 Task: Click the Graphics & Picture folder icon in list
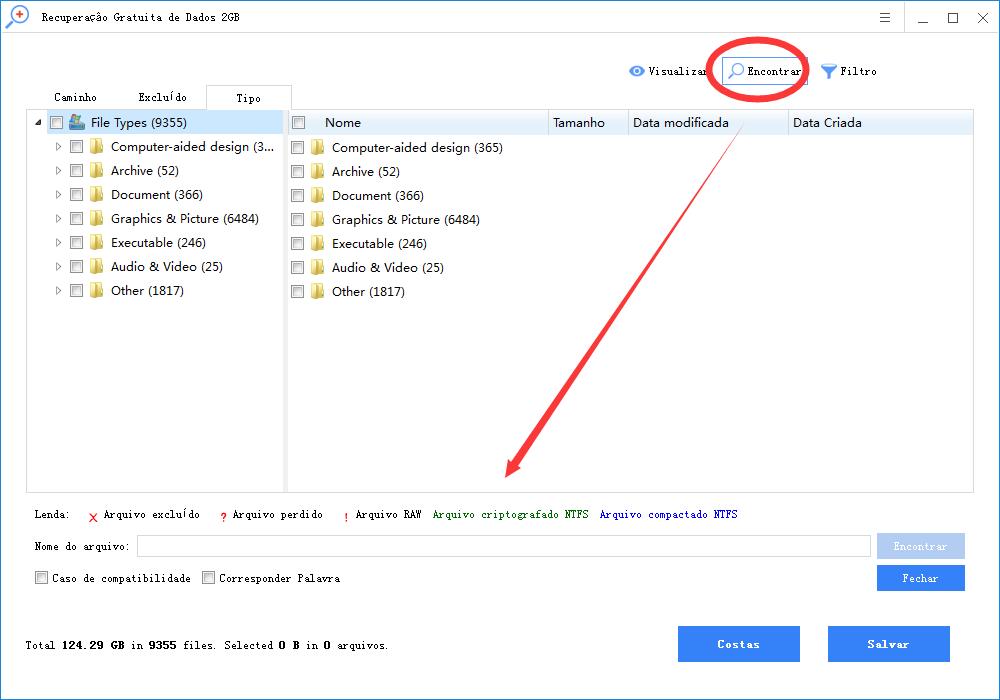tap(318, 219)
